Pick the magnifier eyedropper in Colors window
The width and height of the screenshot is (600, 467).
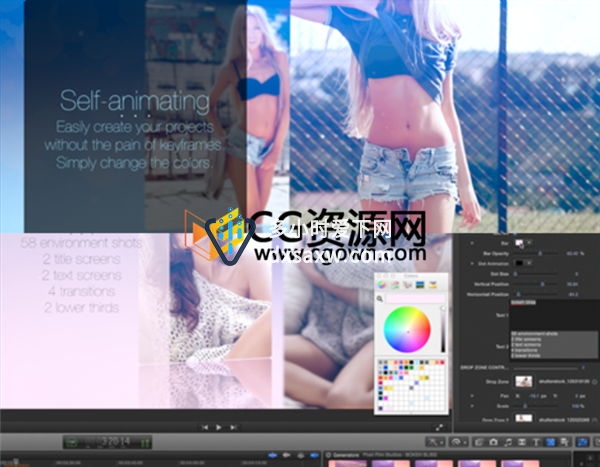click(380, 299)
